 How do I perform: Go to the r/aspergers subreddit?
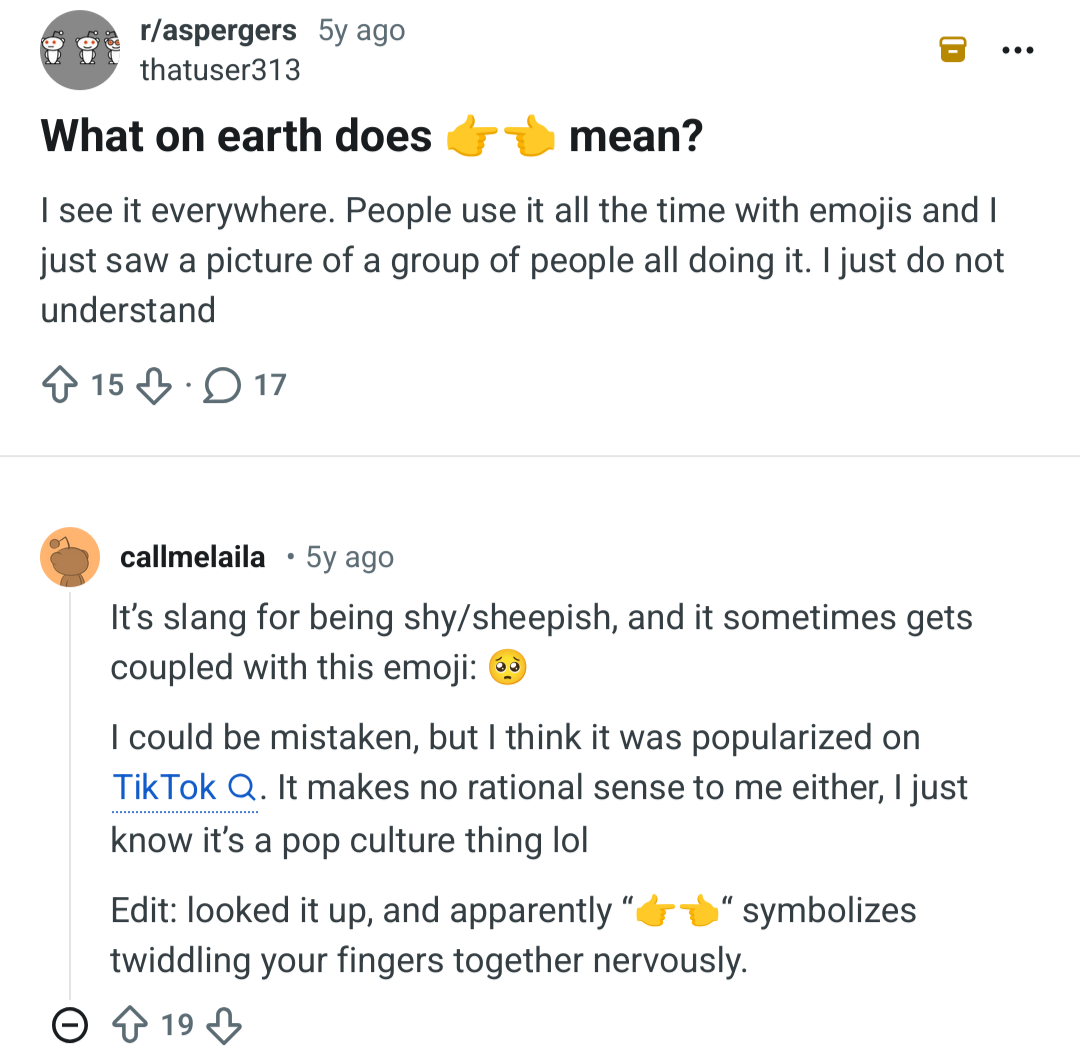click(219, 31)
